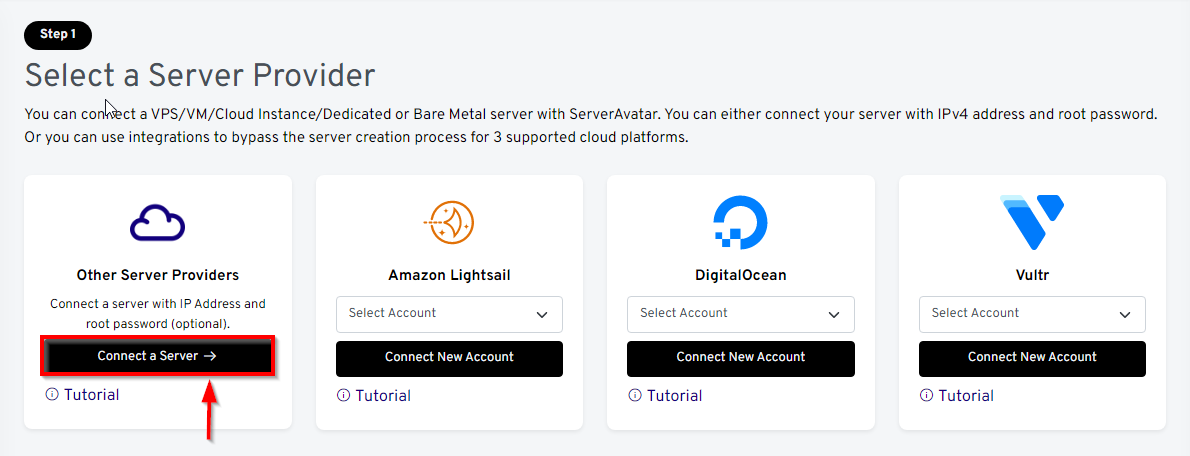Click the Step 1 badge

pos(58,35)
